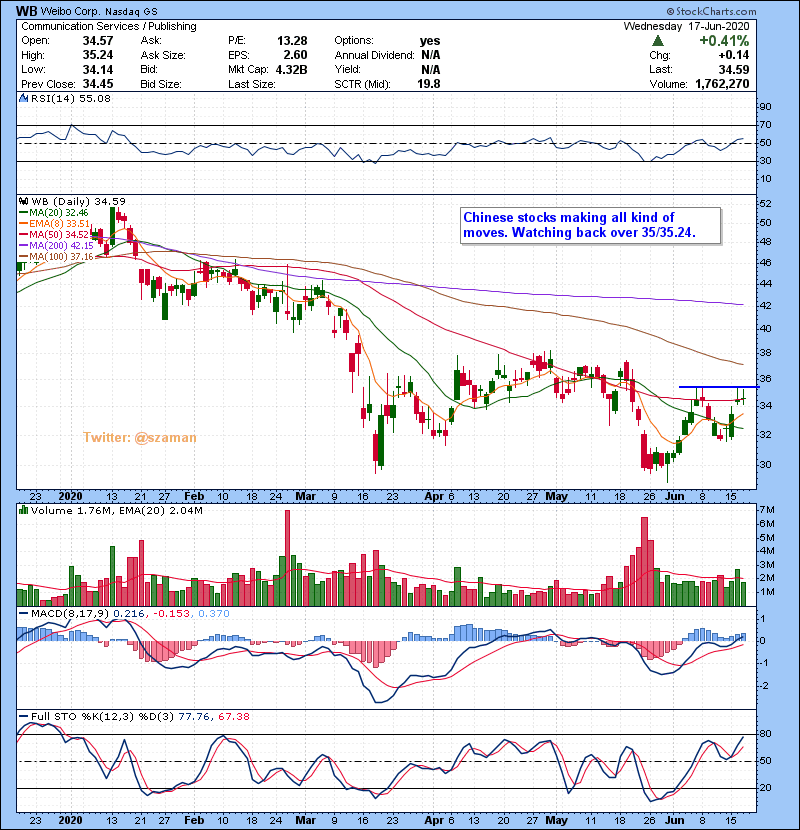Click the Volume 1.76M, EMA(20) 2.04M label
This screenshot has width=800, height=830.
[x=116, y=510]
